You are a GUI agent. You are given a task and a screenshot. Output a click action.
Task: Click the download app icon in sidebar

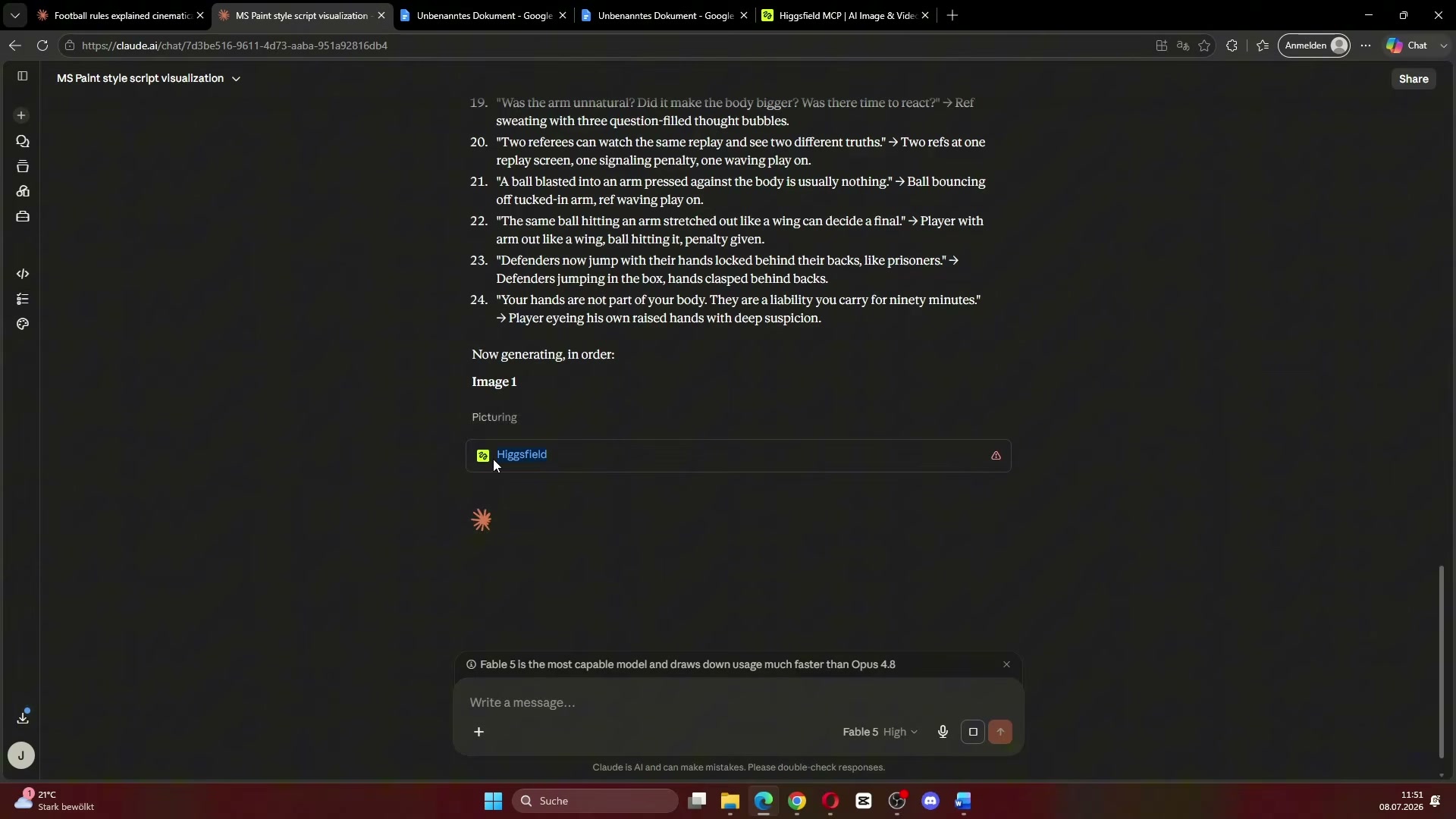pyautogui.click(x=22, y=717)
